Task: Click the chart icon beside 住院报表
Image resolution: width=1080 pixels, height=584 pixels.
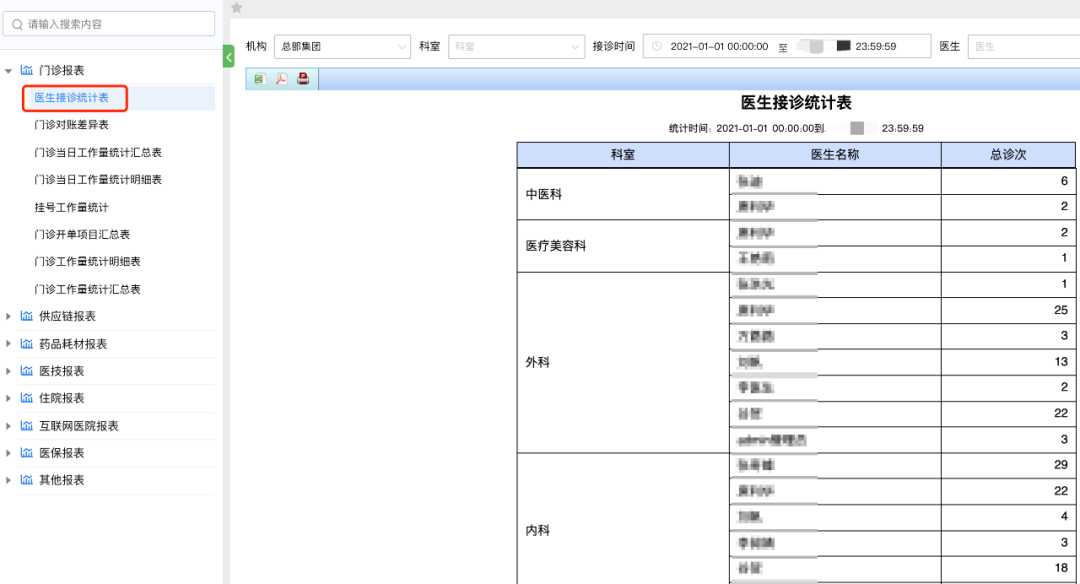Action: 25,398
